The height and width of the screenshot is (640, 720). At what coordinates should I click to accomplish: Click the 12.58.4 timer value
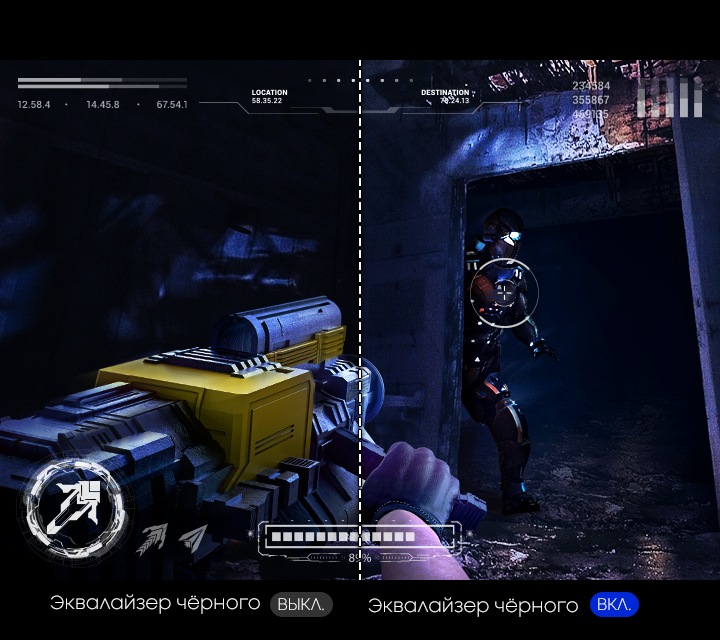(x=34, y=104)
